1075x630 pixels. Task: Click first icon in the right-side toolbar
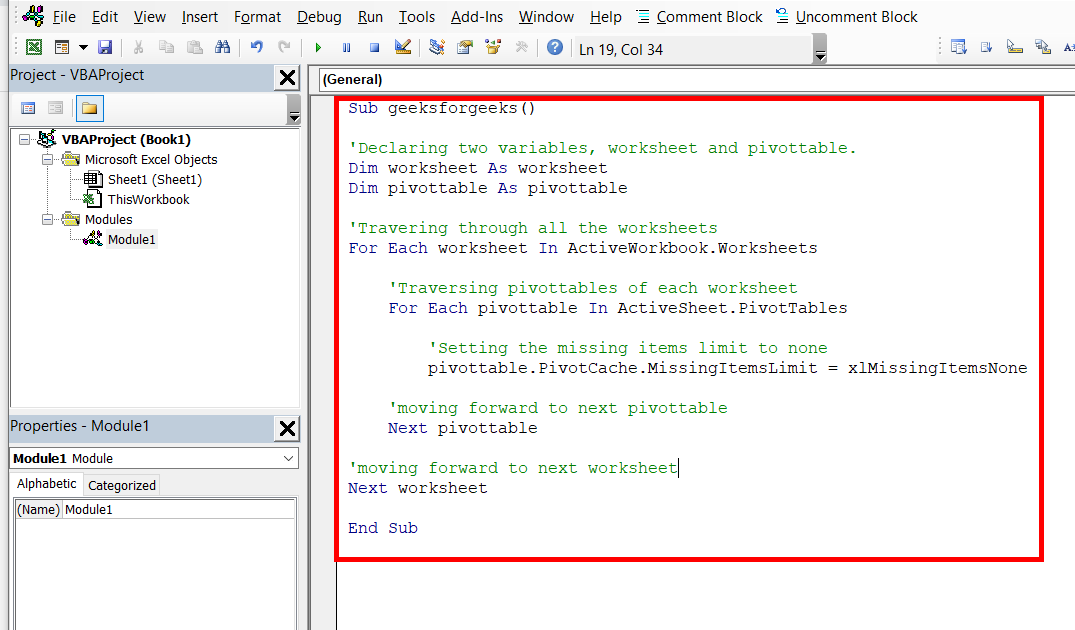[x=958, y=47]
